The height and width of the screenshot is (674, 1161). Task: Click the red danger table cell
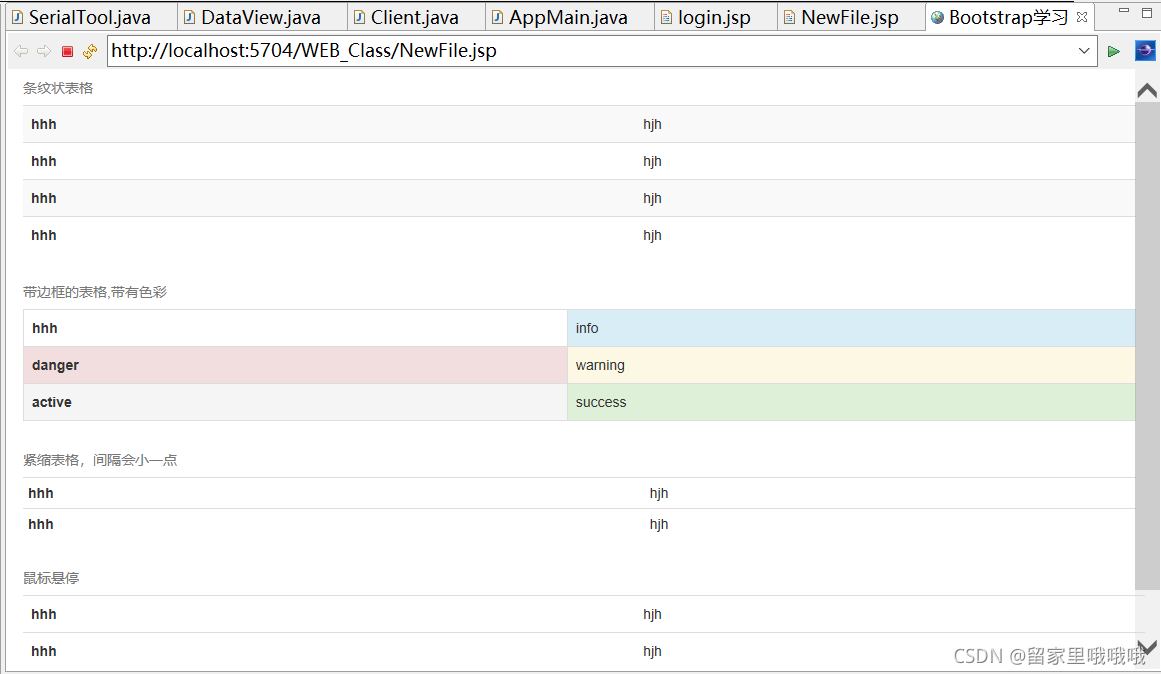click(295, 365)
